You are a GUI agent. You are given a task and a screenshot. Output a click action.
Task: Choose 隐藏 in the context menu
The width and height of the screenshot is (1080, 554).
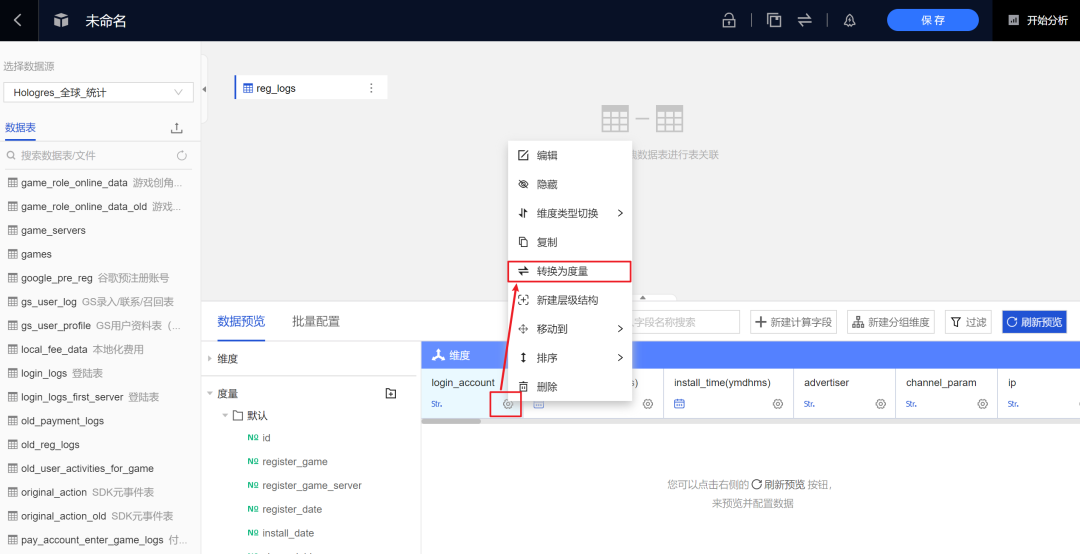(x=570, y=185)
